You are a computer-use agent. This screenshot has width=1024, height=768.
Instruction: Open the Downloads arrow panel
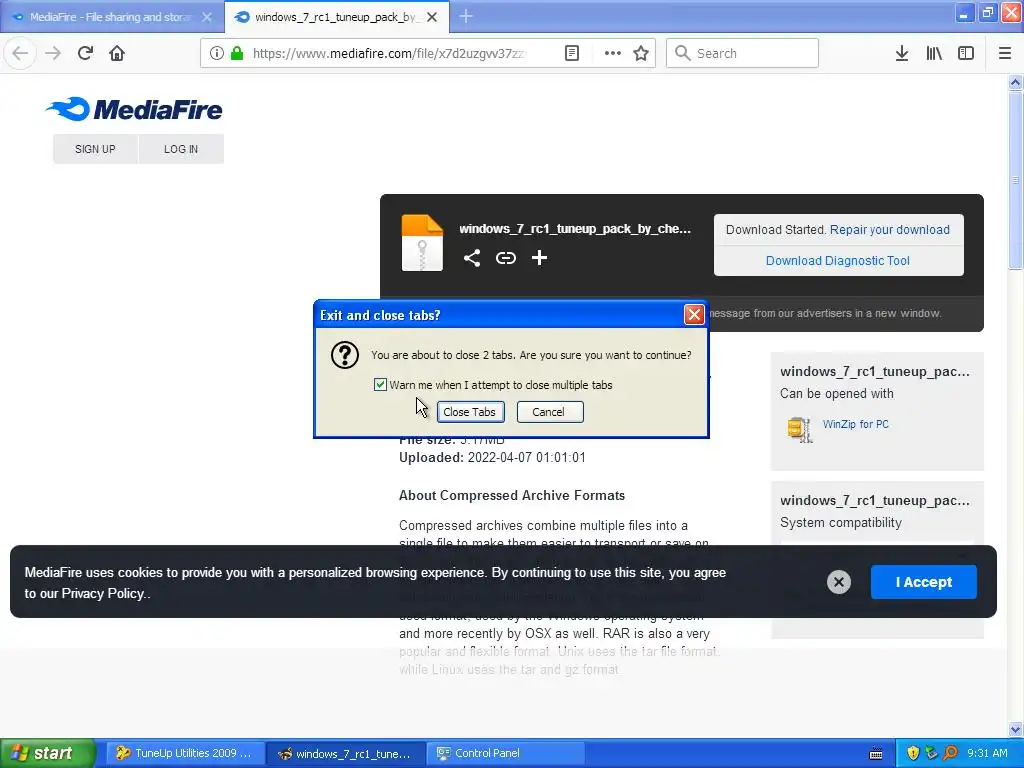click(902, 54)
